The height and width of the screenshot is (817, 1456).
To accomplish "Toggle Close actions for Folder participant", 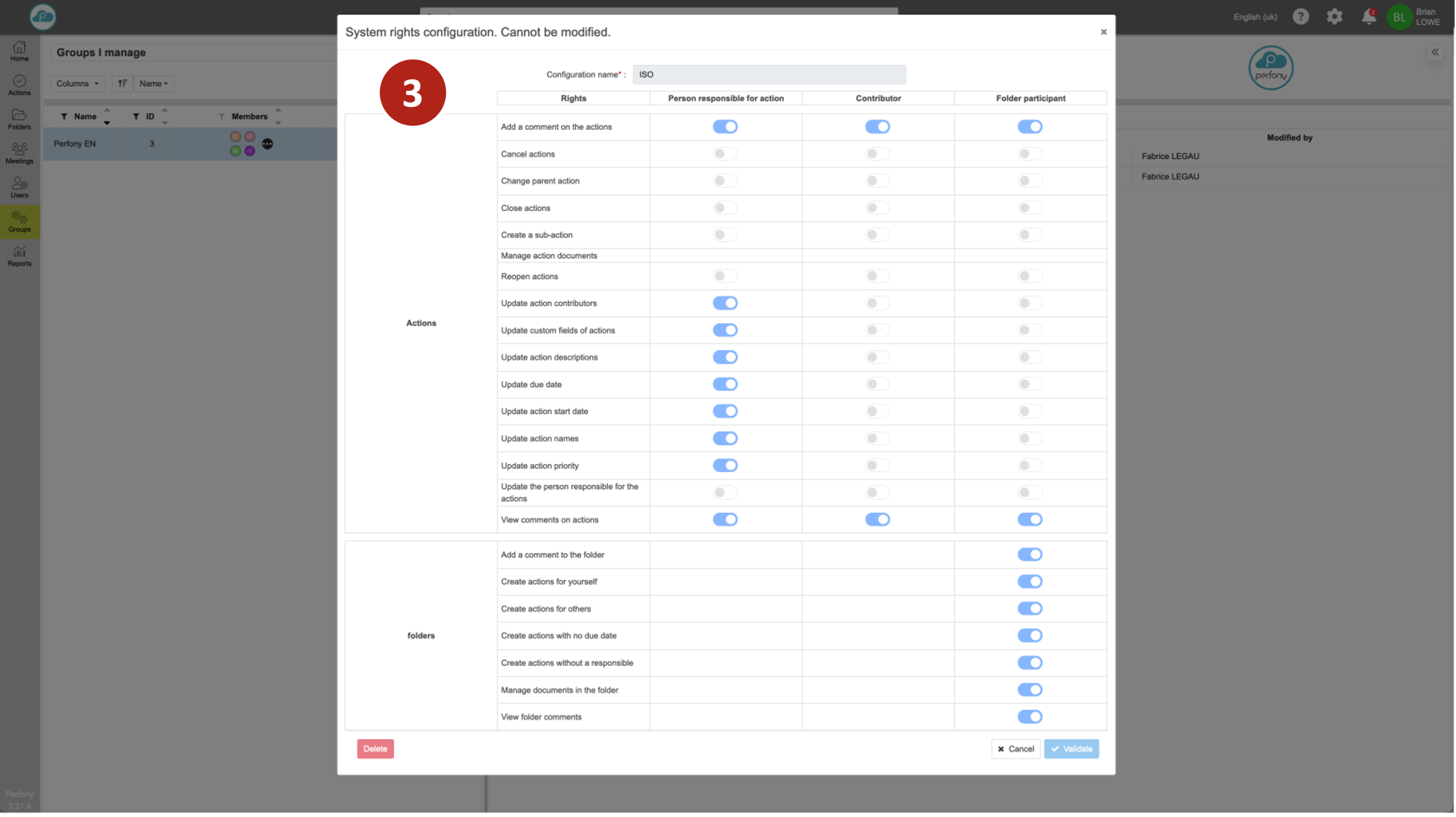I will [x=1030, y=208].
